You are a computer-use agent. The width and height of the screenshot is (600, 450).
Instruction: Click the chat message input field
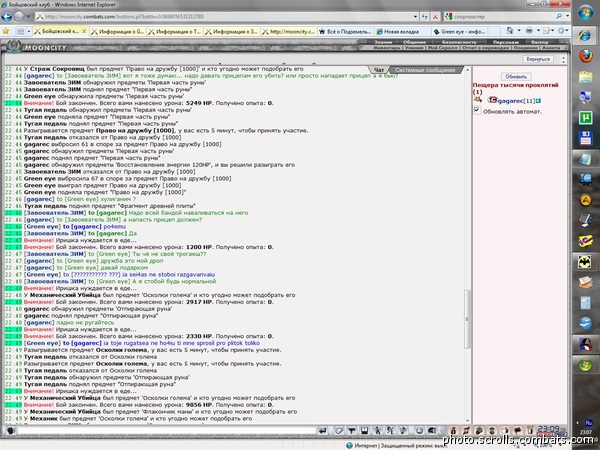pos(167,431)
